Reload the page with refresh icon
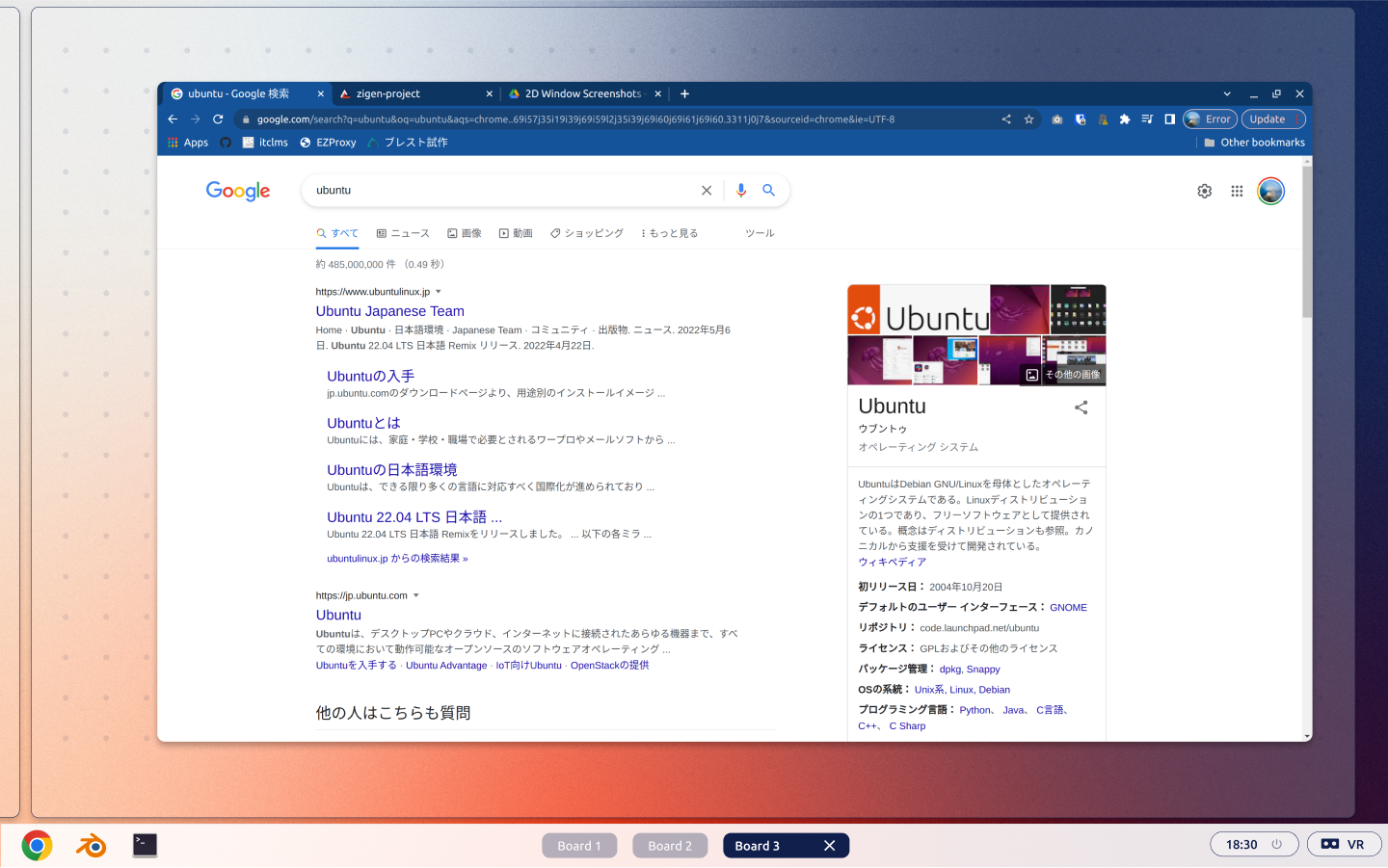Viewport: 1388px width, 868px height. (218, 119)
